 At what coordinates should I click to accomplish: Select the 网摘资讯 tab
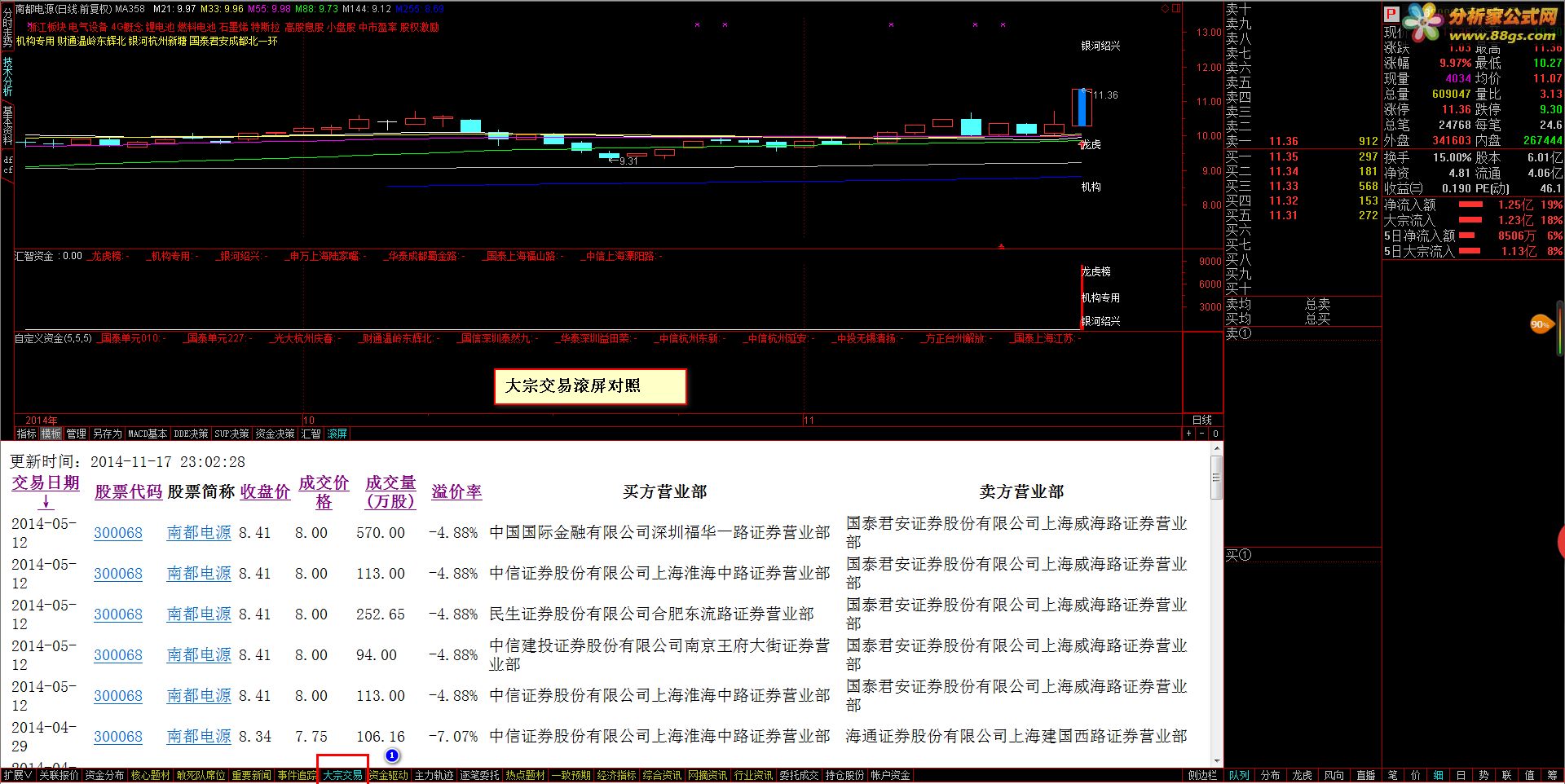pyautogui.click(x=708, y=775)
